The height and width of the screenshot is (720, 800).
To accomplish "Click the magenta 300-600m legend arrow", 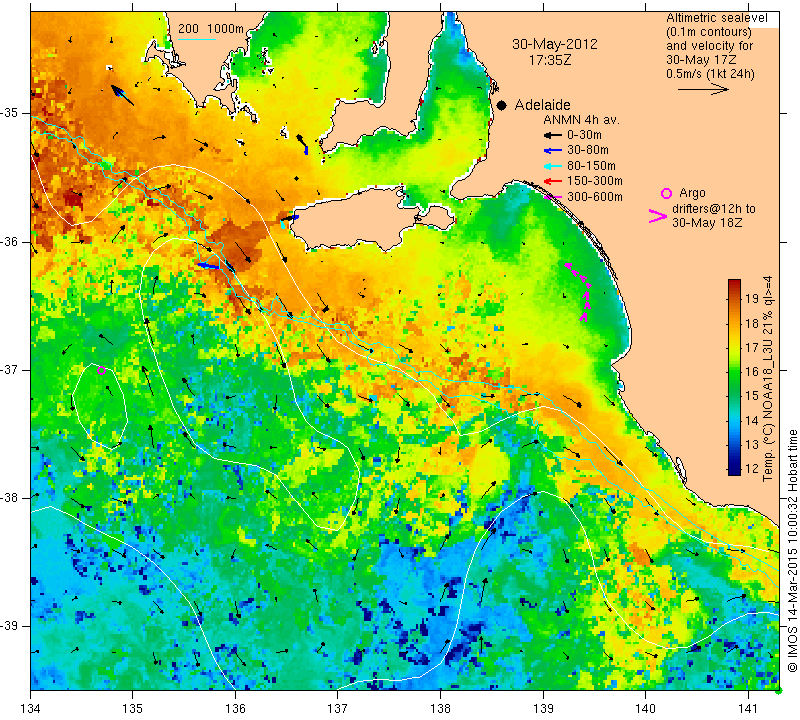I will coord(552,197).
